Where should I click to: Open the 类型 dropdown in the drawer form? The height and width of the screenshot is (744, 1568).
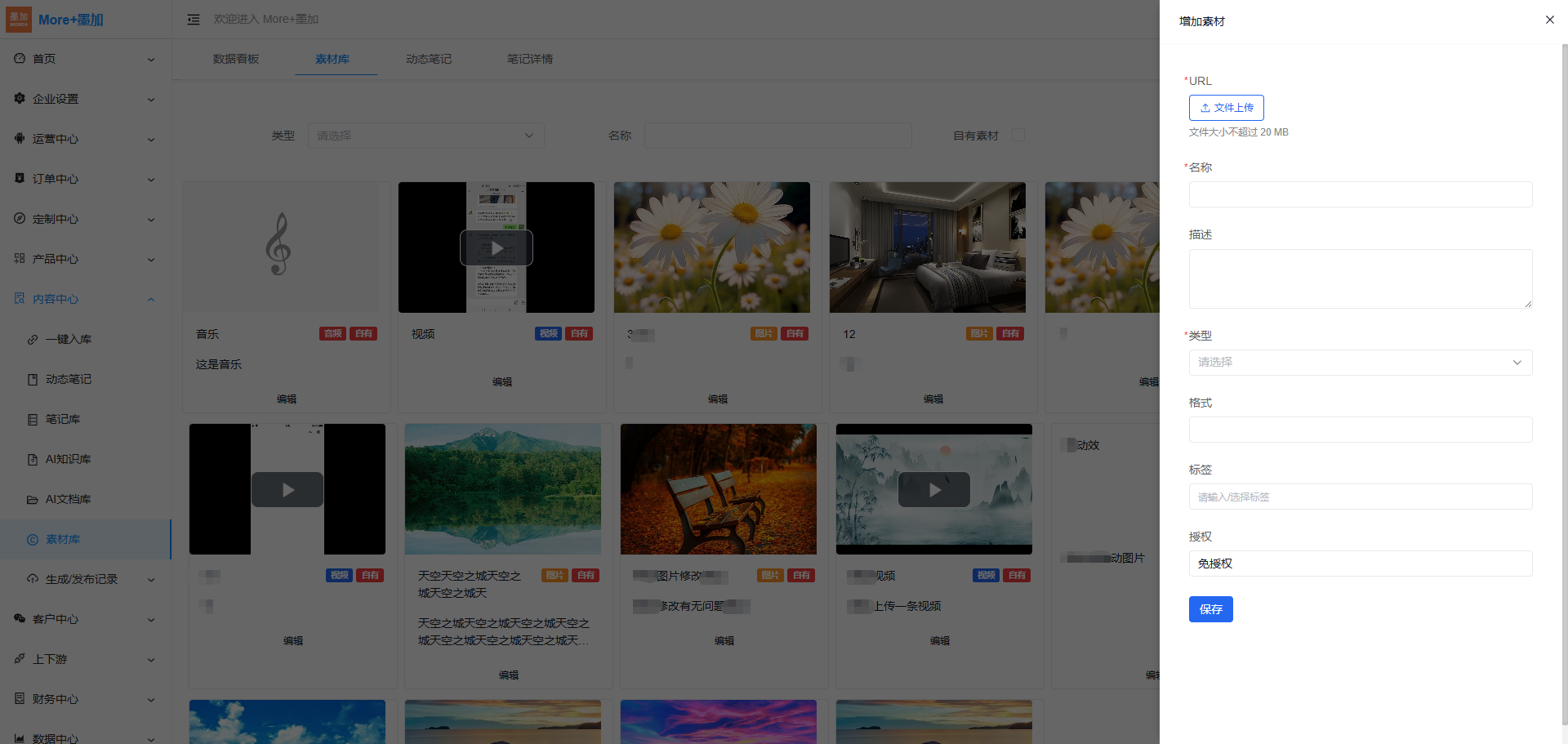click(1360, 363)
